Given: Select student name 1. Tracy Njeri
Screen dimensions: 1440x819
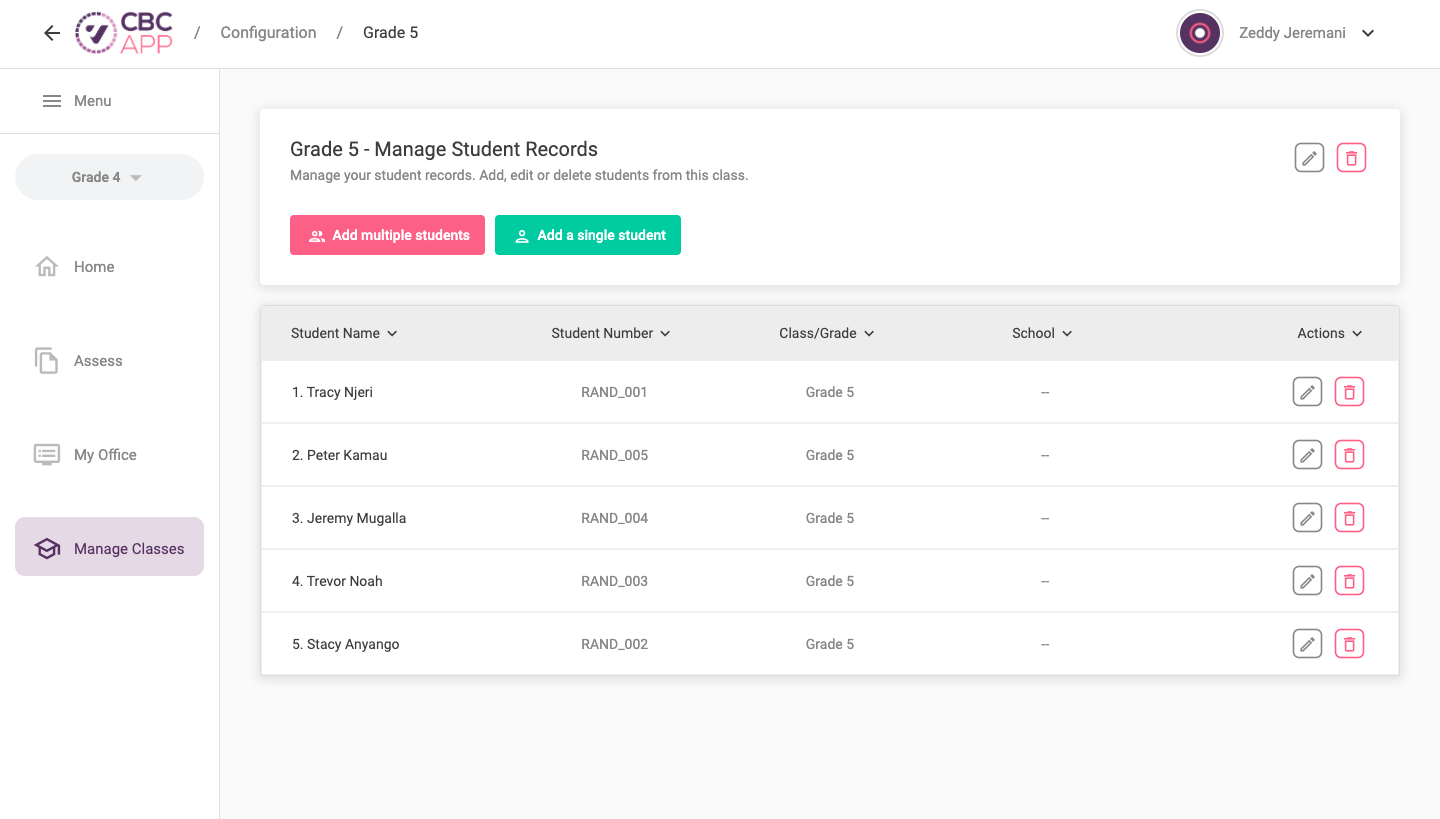Looking at the screenshot, I should click(332, 392).
